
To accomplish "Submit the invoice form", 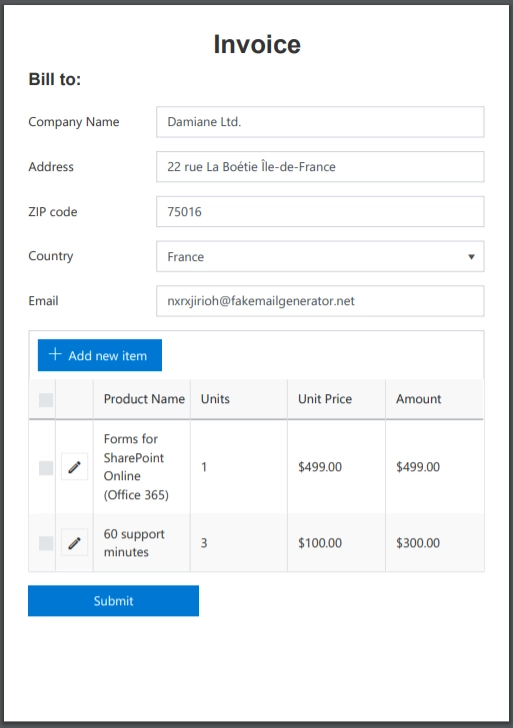I will tap(113, 601).
